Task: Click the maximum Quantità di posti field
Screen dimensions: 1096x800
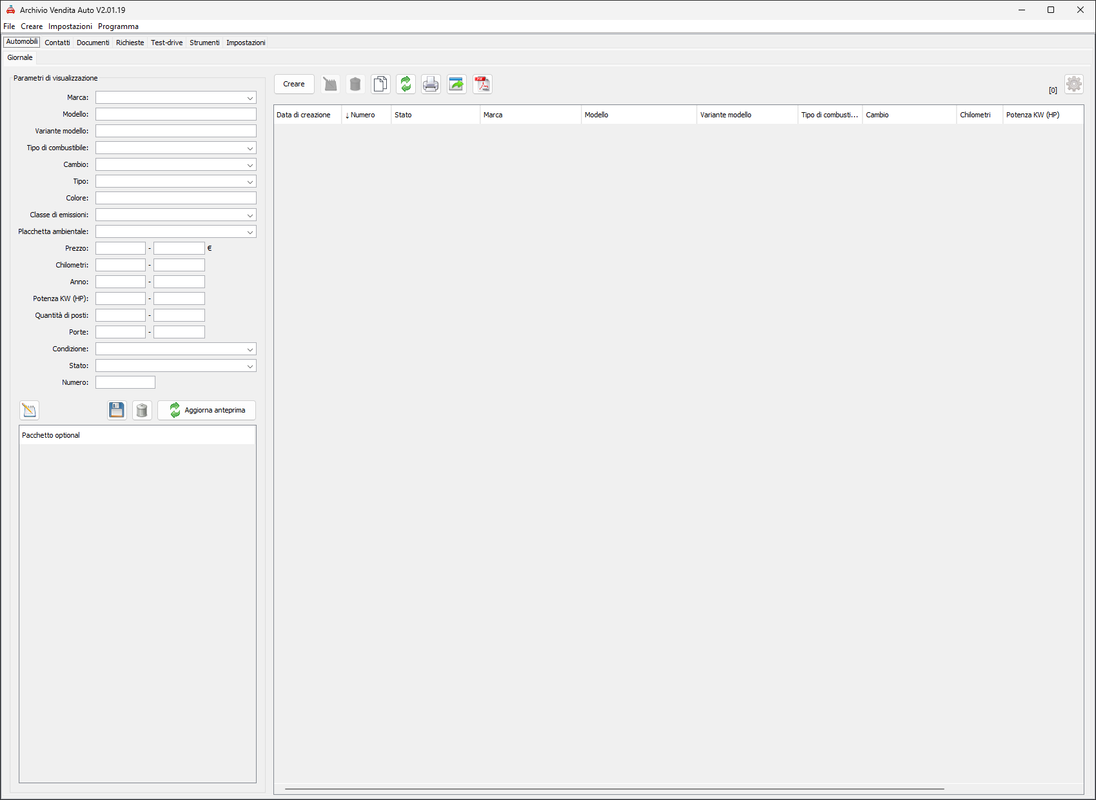Action: coord(179,316)
